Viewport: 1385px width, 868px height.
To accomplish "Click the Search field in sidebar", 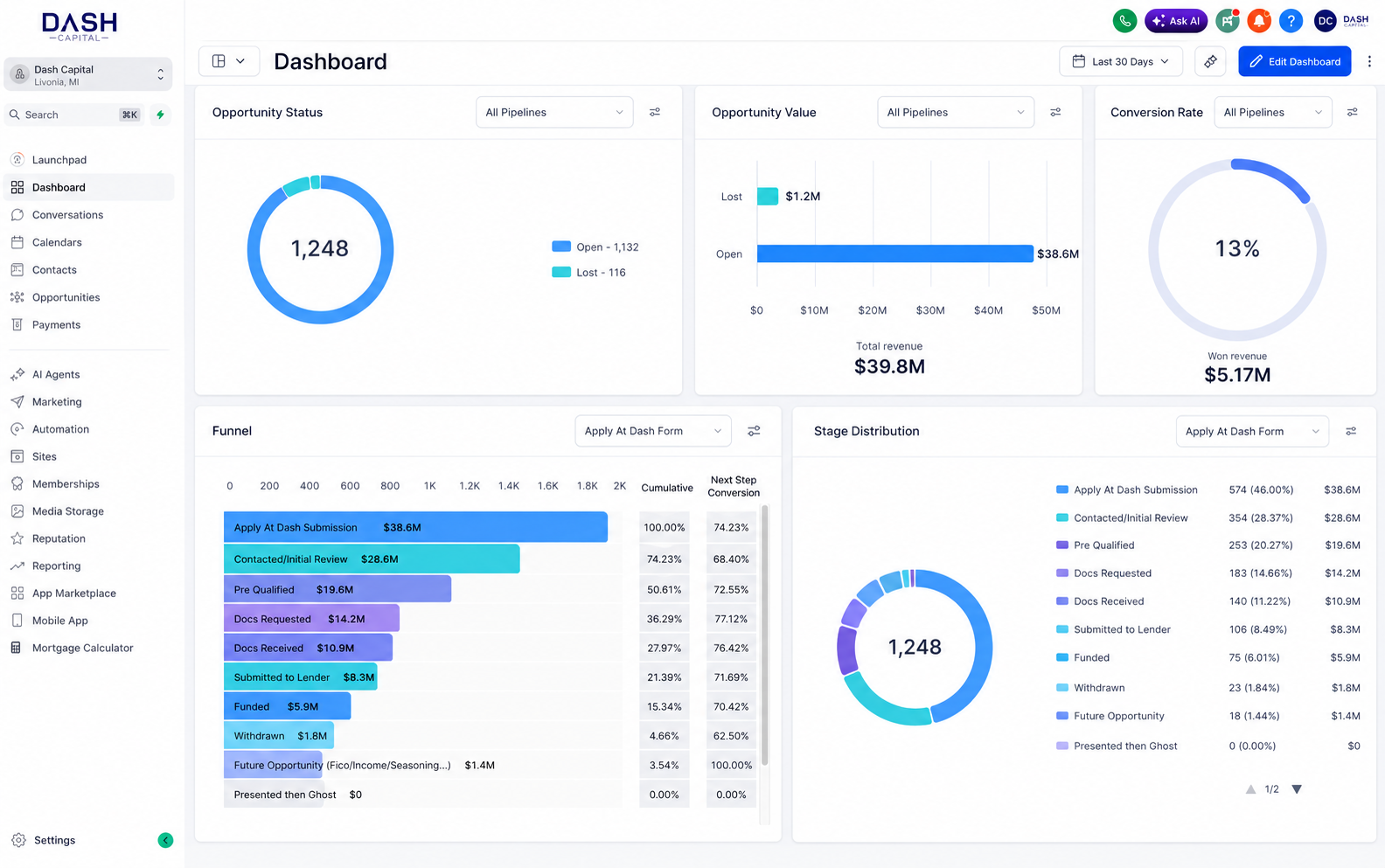I will [x=74, y=115].
